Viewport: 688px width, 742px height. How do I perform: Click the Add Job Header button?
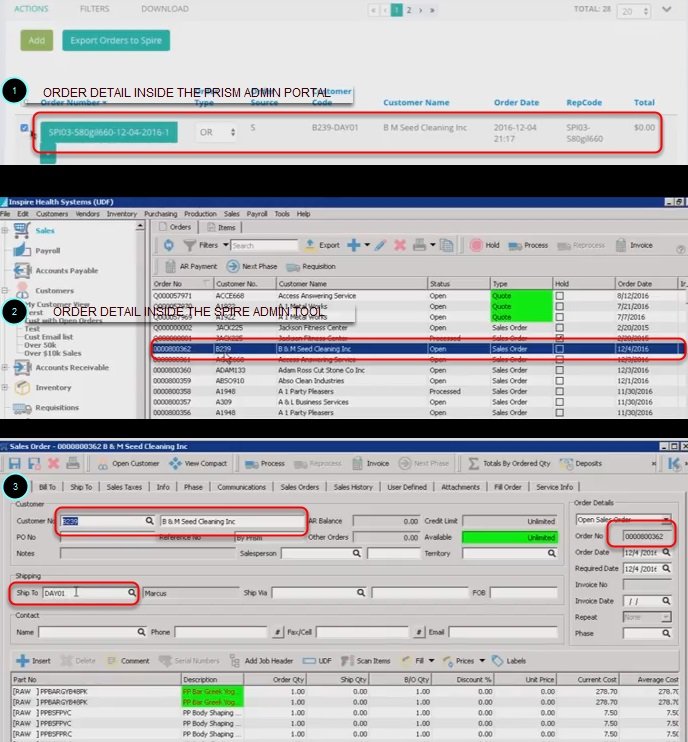tap(261, 661)
